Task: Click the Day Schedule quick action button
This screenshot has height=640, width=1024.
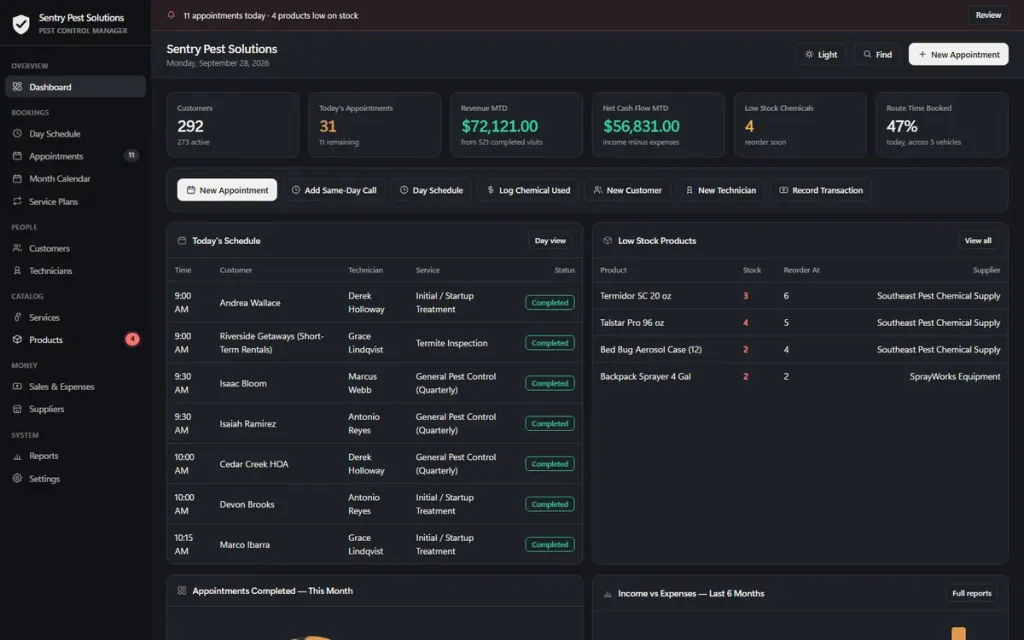Action: (x=431, y=190)
